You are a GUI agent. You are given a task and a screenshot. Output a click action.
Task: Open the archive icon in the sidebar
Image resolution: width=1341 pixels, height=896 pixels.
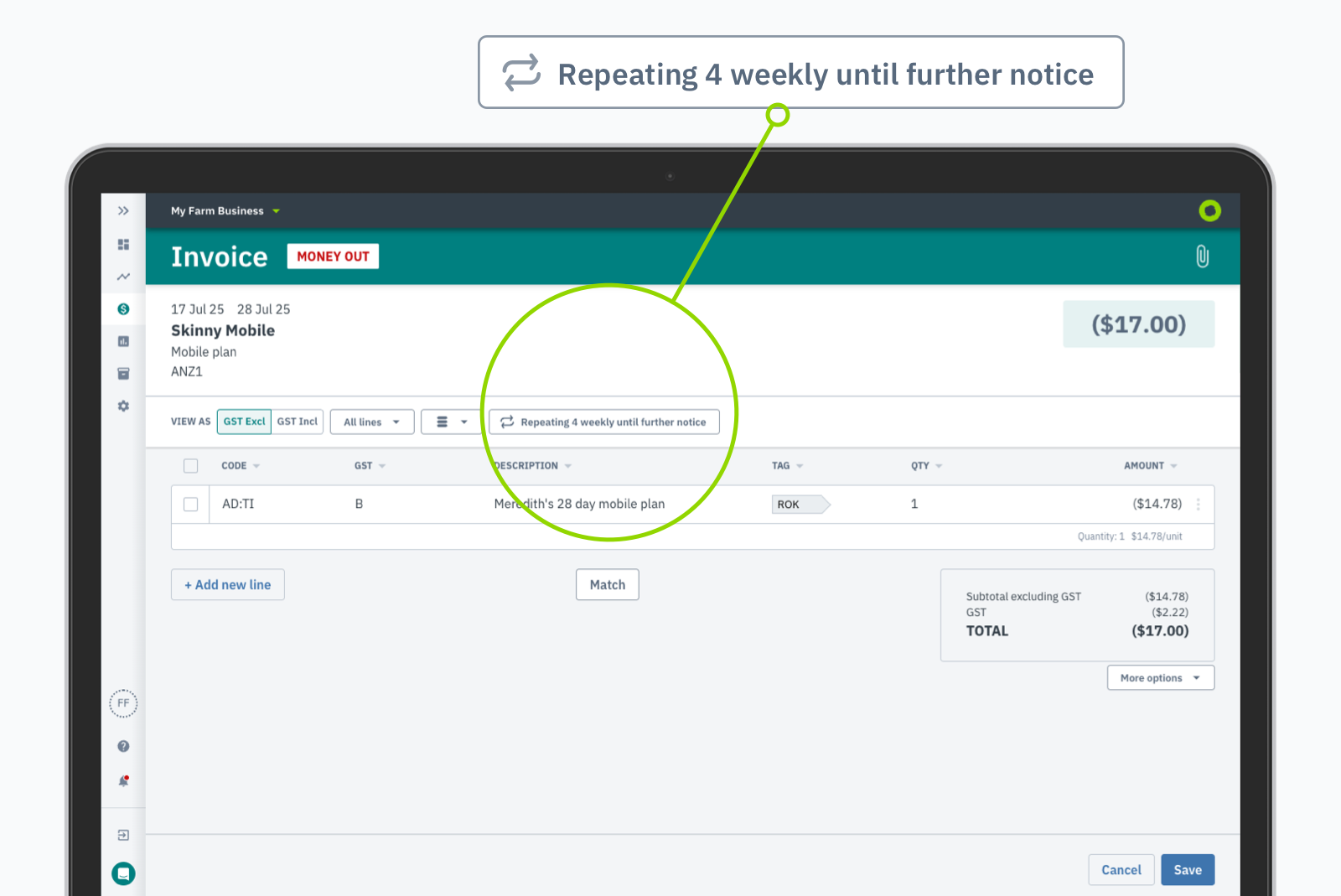[123, 373]
